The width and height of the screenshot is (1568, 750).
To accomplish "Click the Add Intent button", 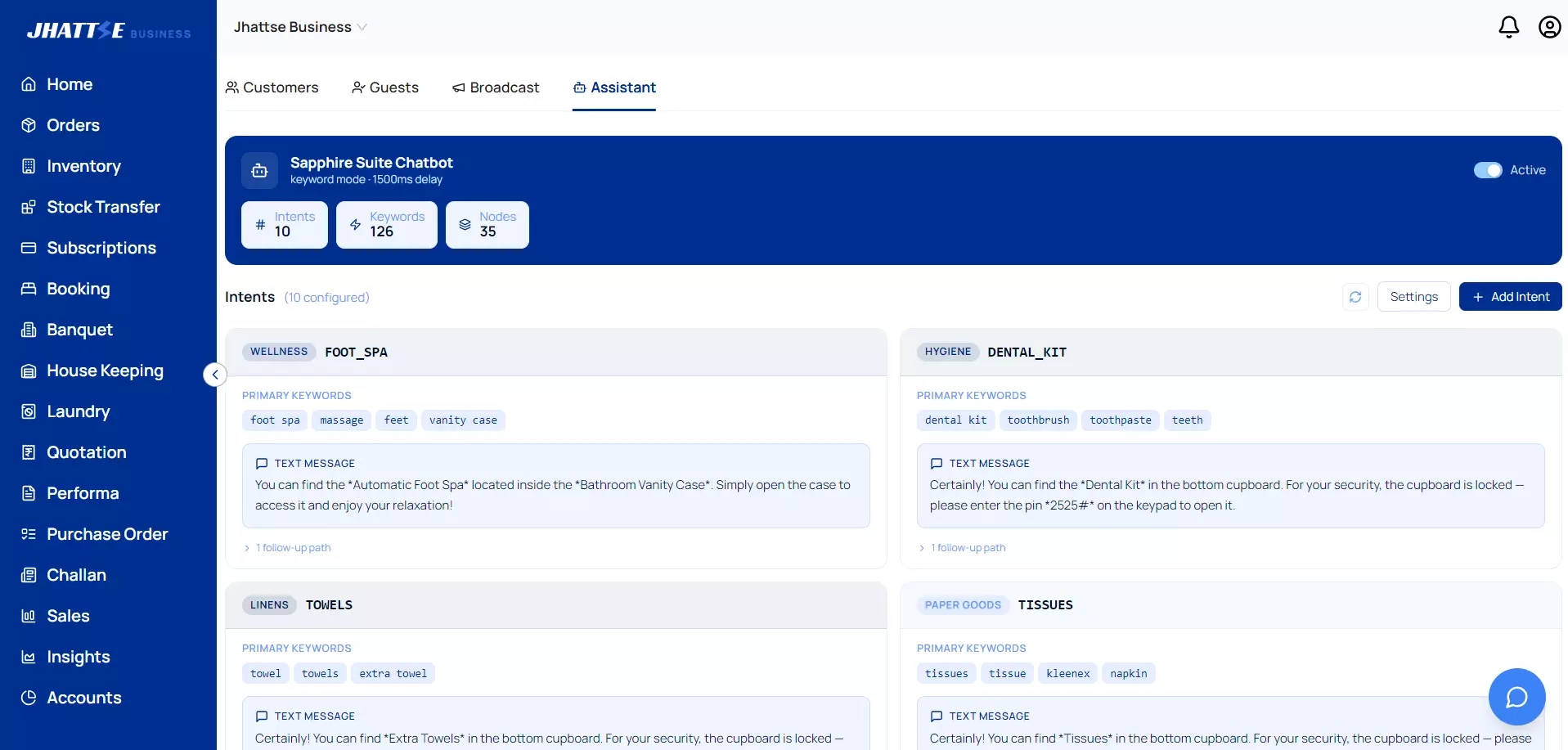I will [x=1510, y=297].
